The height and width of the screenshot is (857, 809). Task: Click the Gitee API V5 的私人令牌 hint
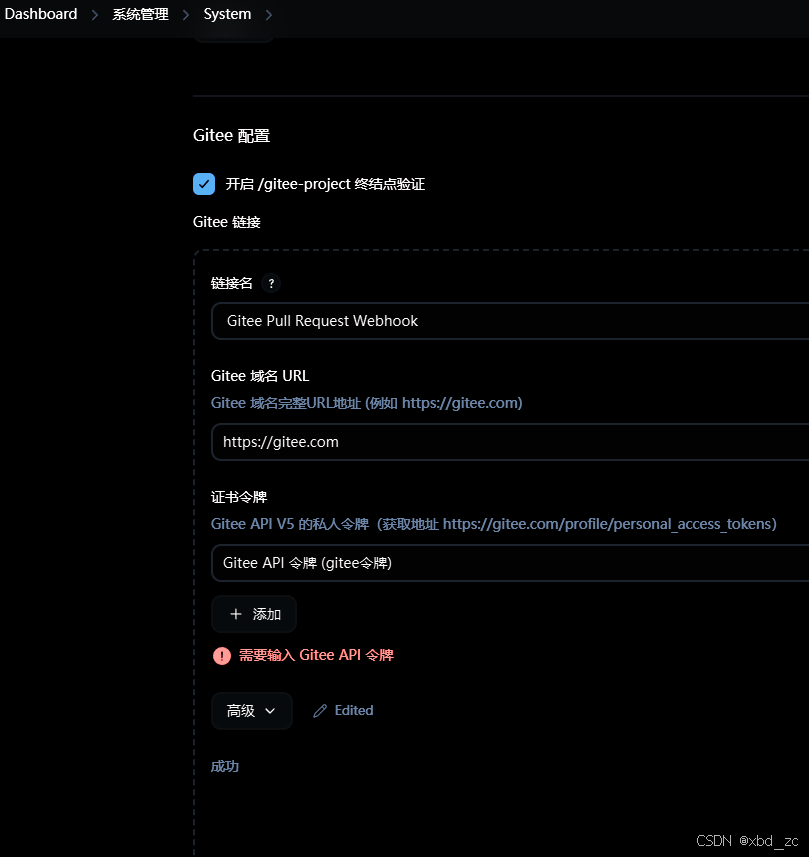point(494,524)
